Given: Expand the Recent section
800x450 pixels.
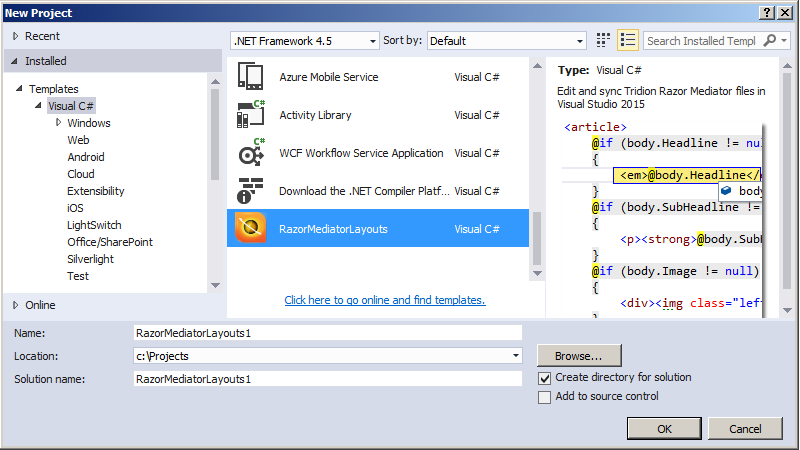Looking at the screenshot, I should coord(15,36).
